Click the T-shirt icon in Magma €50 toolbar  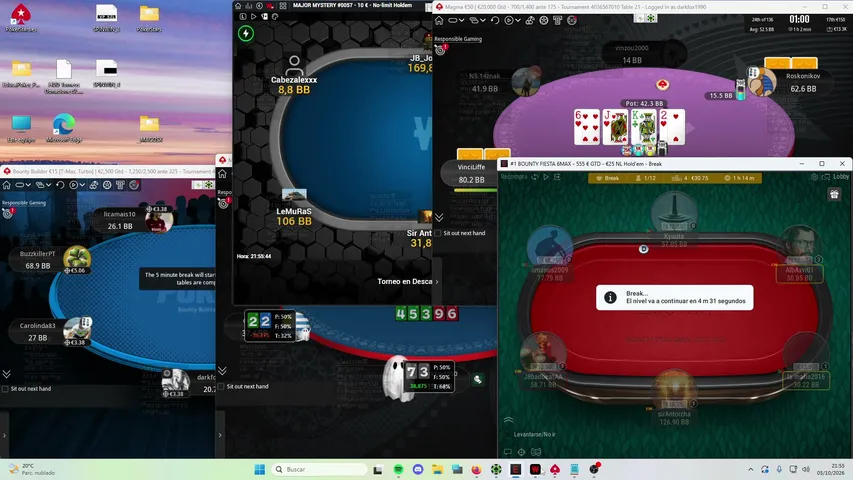pos(557,20)
